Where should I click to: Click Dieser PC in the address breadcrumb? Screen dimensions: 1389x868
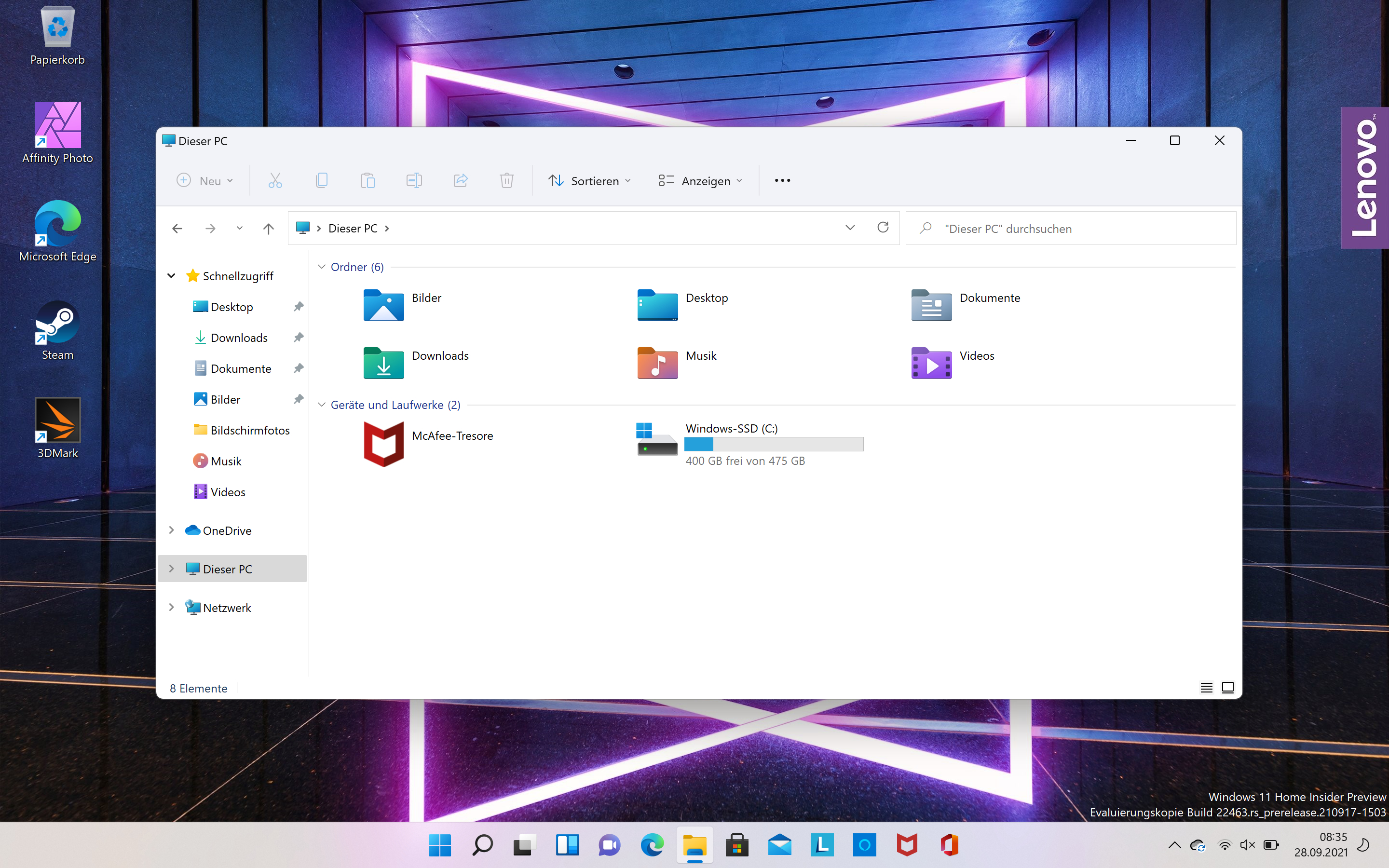(x=353, y=229)
